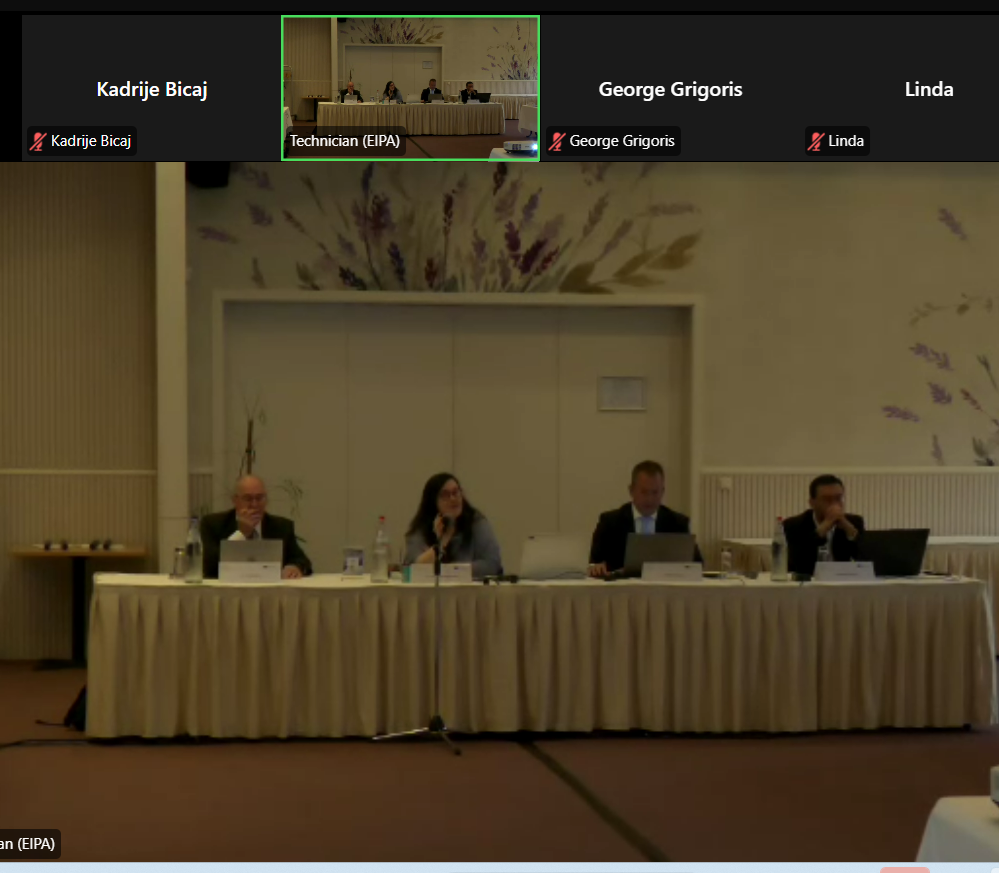Viewport: 999px width, 873px height.
Task: Click the small Kadrije Bicaj name tag
Action: (82, 141)
